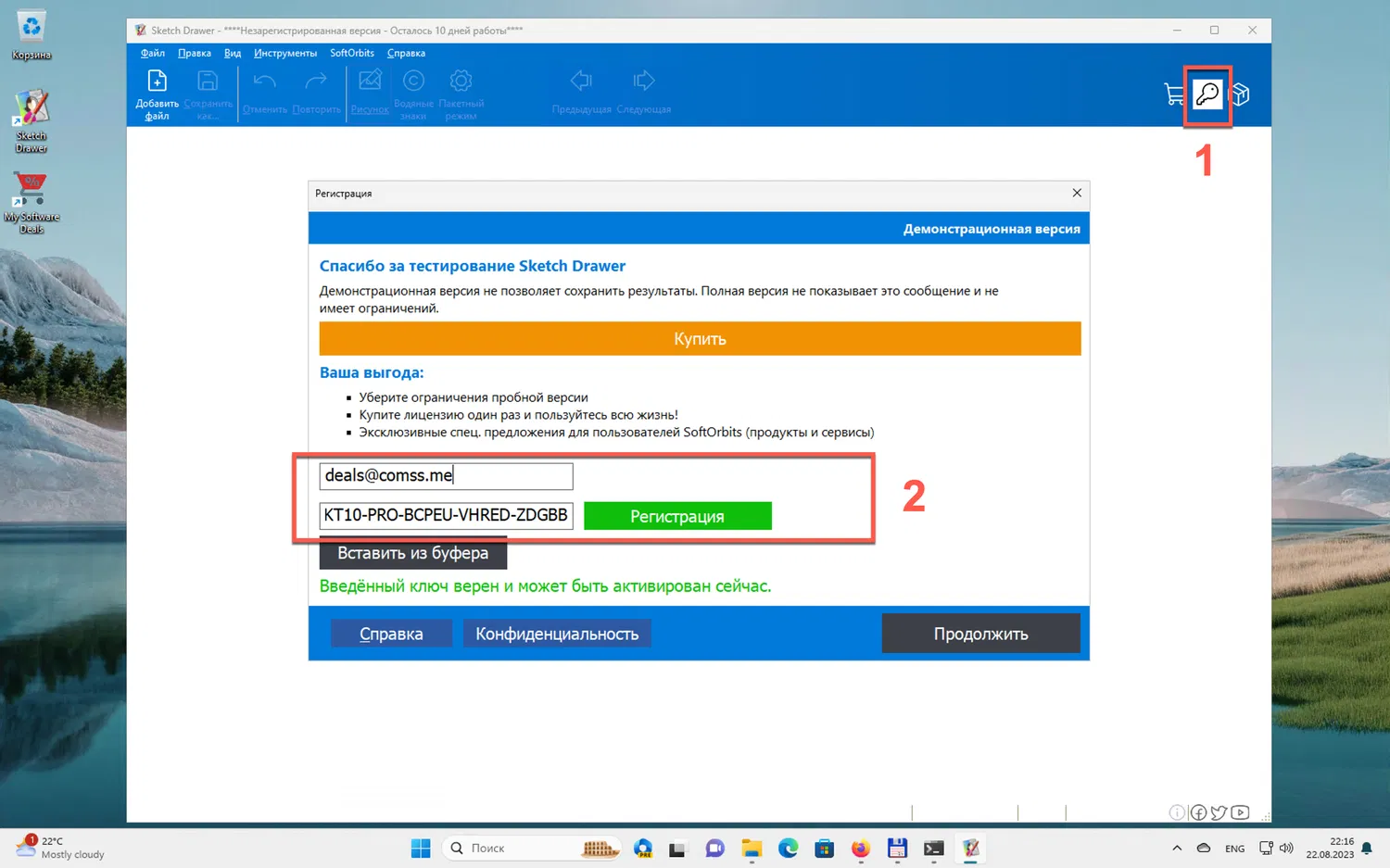Show hidden tray icons chevron
Image resolution: width=1390 pixels, height=868 pixels.
(x=1177, y=848)
